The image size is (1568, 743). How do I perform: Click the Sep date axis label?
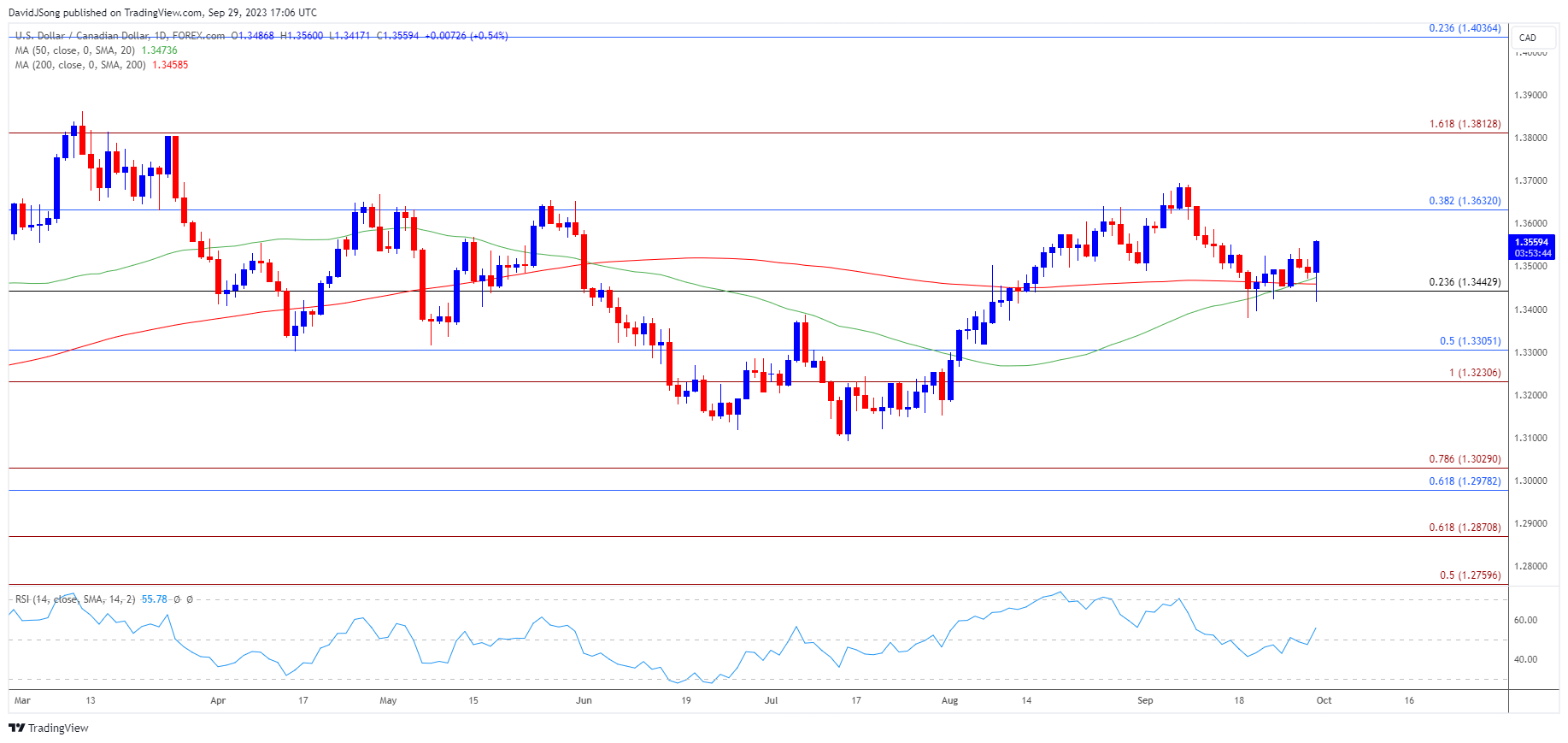point(1145,700)
